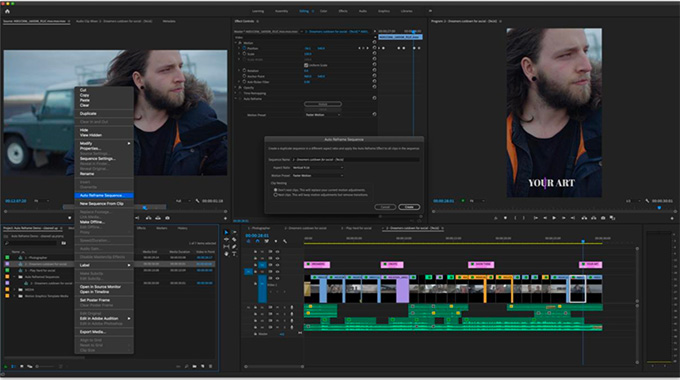Click the home icon at top left
The height and width of the screenshot is (380, 680).
pos(7,11)
